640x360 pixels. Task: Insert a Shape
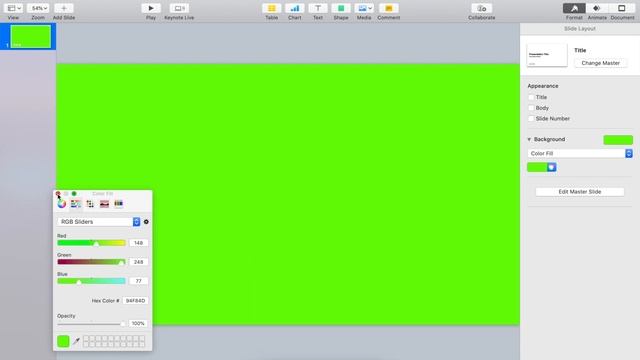(x=341, y=8)
